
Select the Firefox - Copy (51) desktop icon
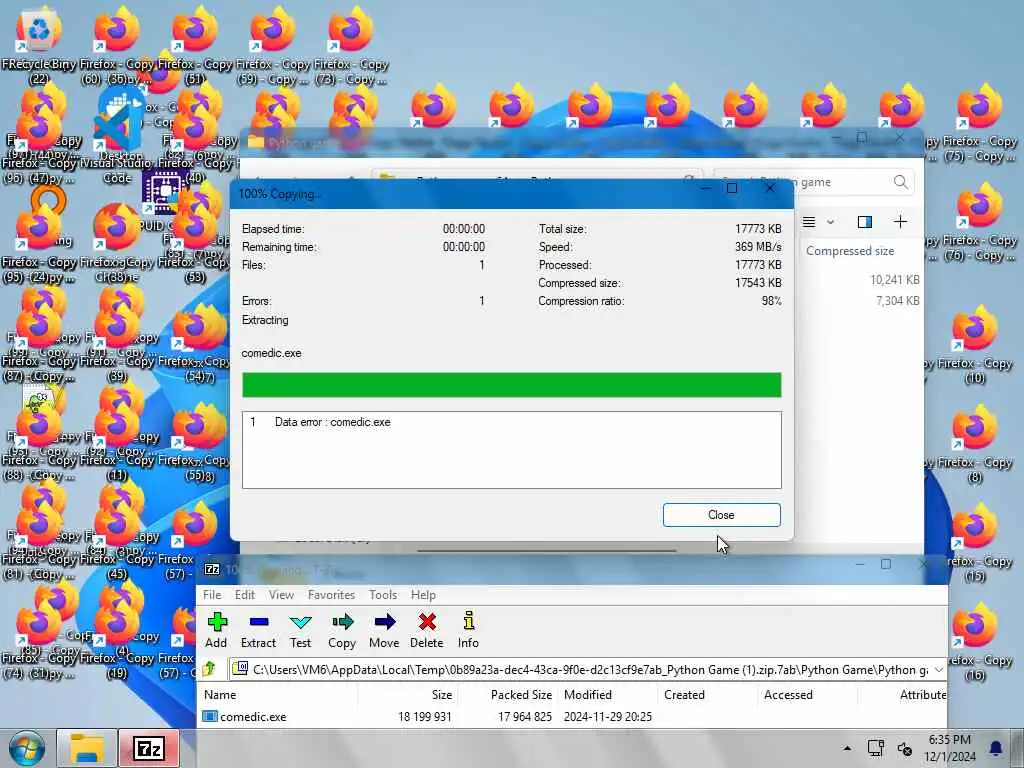click(195, 46)
